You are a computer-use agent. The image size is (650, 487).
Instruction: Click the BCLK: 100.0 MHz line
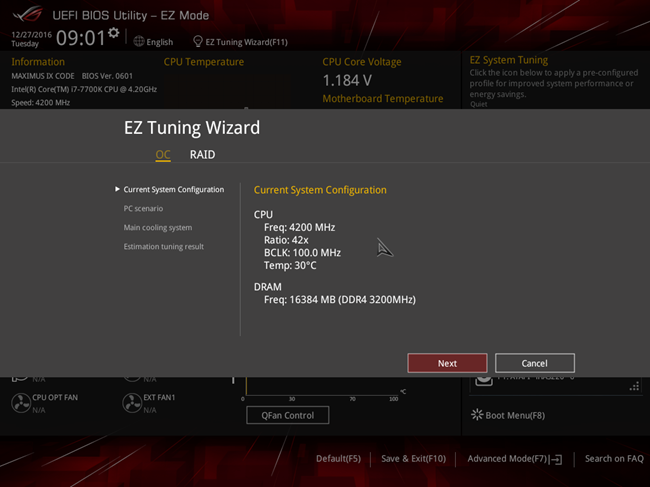(302, 253)
